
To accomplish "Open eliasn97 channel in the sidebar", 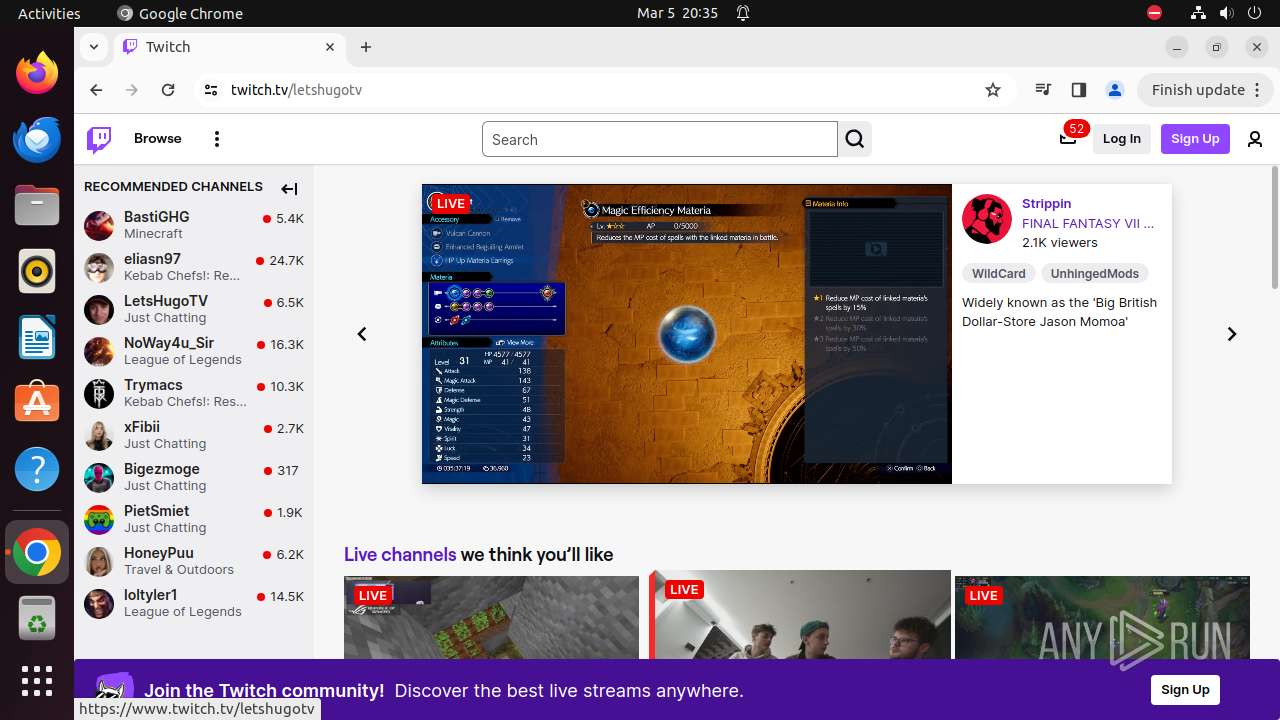I will pyautogui.click(x=194, y=267).
